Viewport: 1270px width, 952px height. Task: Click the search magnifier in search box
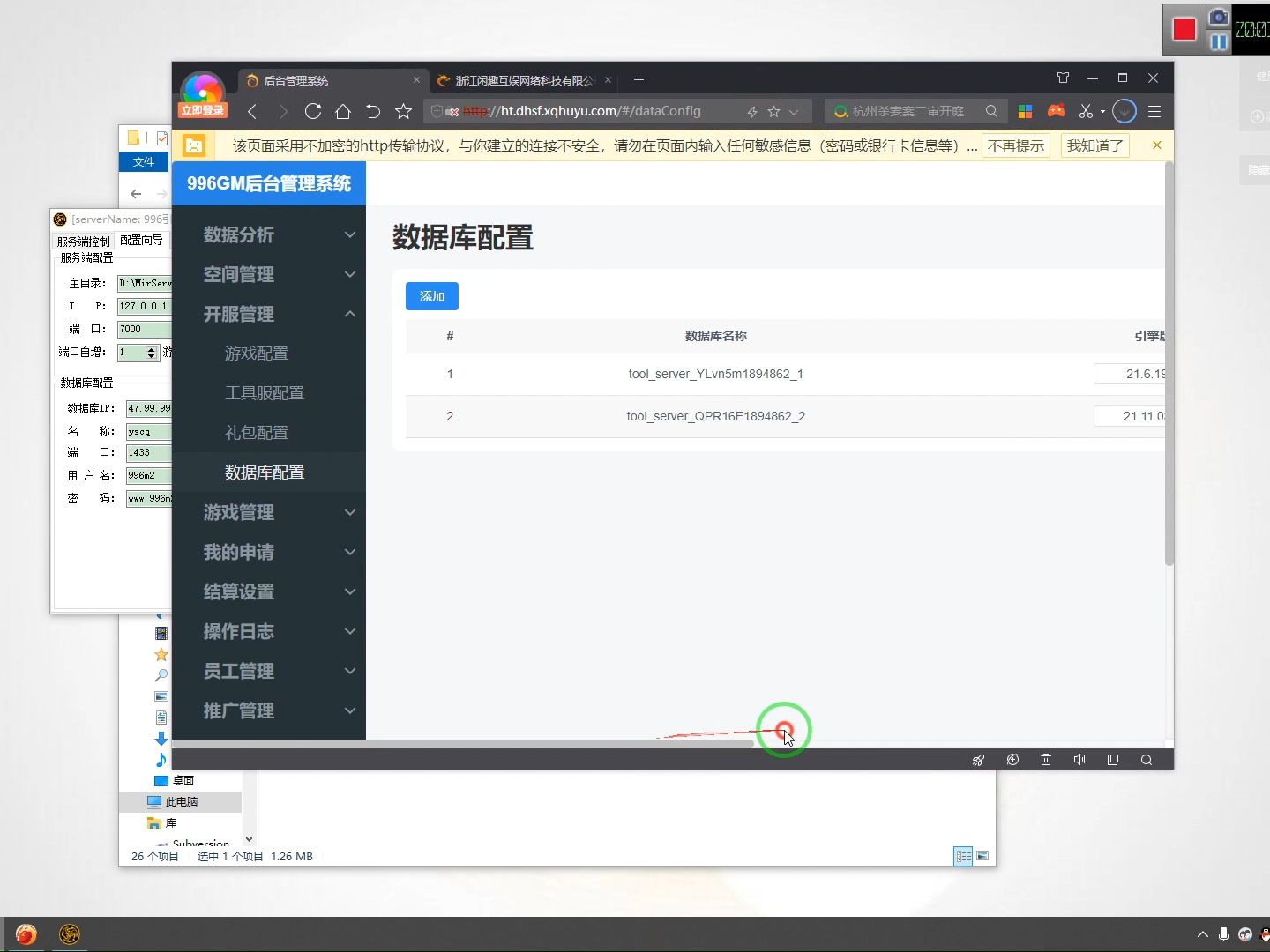pyautogui.click(x=991, y=111)
